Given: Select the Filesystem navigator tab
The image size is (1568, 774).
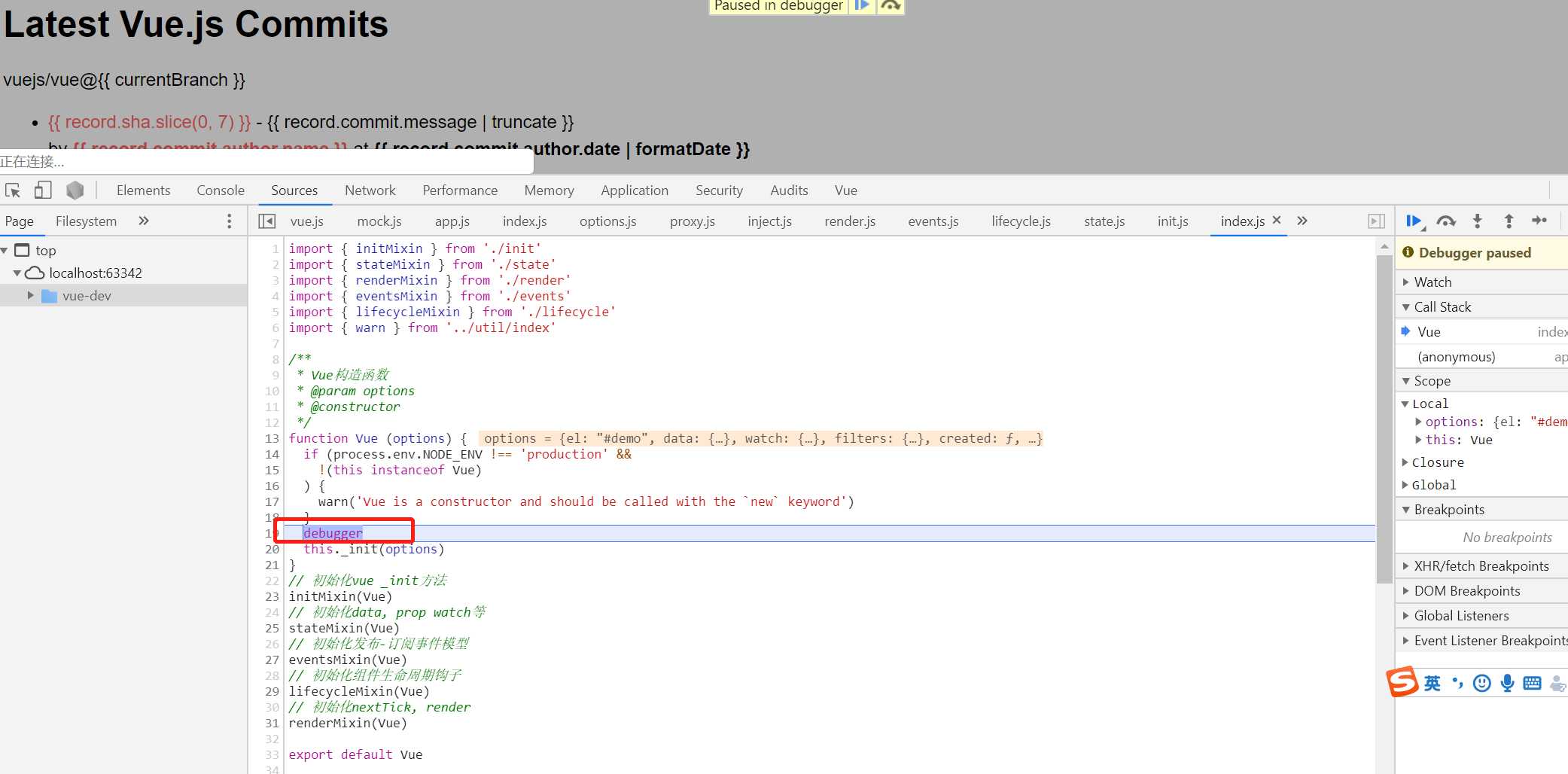Looking at the screenshot, I should [86, 221].
